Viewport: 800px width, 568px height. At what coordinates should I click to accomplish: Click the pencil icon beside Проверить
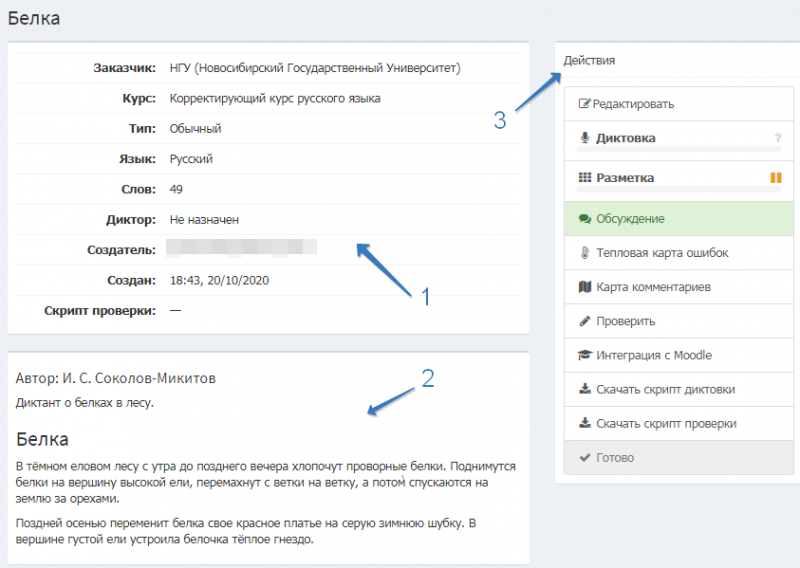pyautogui.click(x=585, y=322)
